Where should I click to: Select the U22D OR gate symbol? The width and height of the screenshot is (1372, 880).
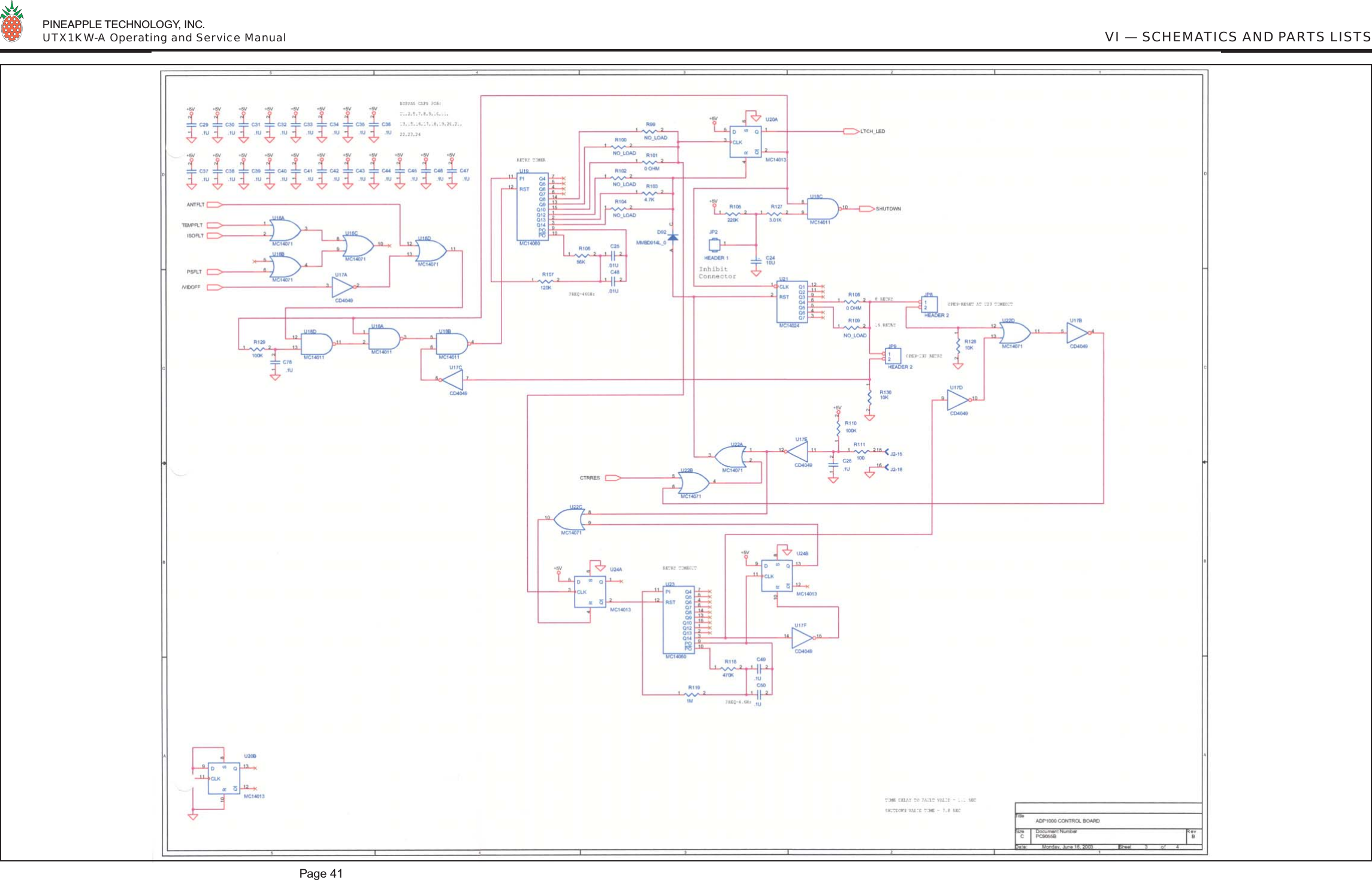[x=1016, y=333]
